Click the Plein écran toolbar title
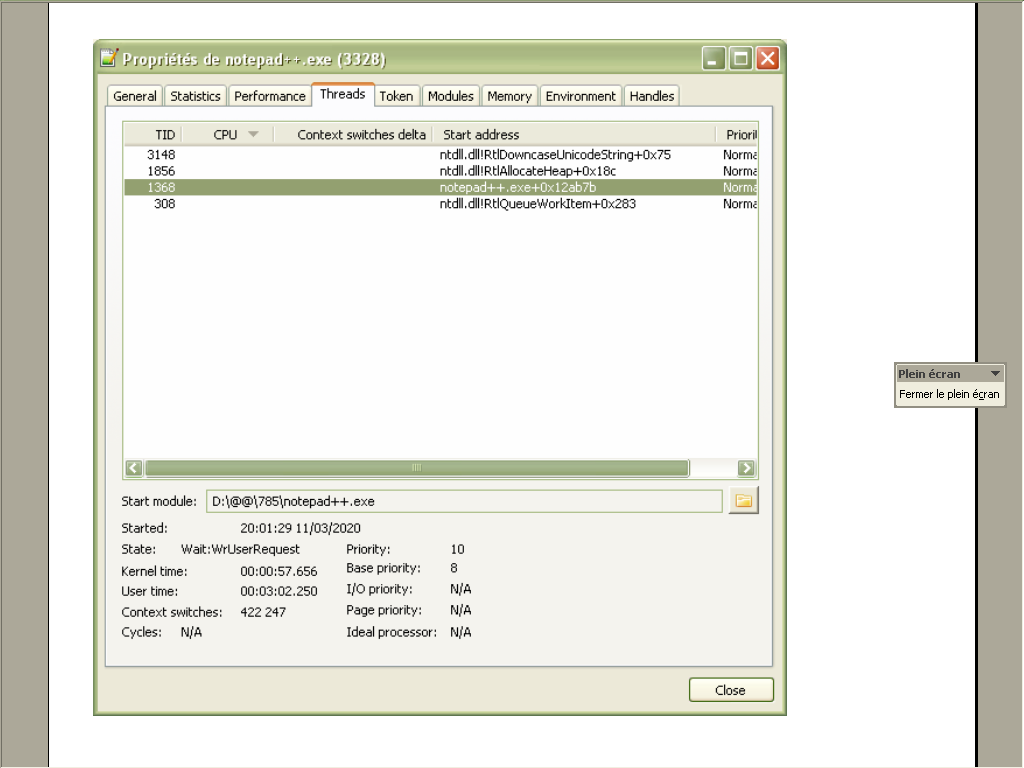 pyautogui.click(x=929, y=374)
